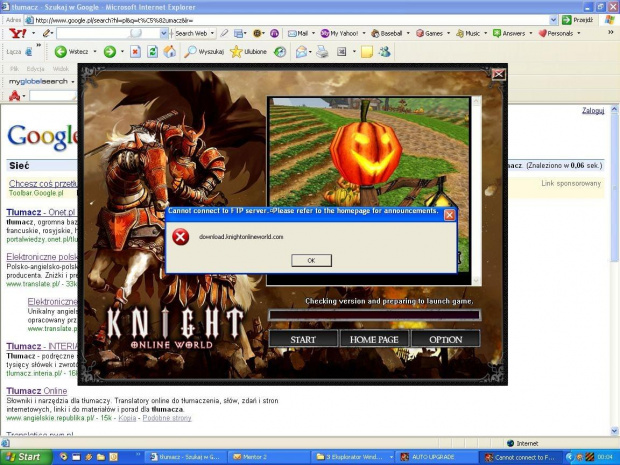The width and height of the screenshot is (620, 465).
Task: Click the green Wstecz back arrow icon
Action: click(x=60, y=52)
